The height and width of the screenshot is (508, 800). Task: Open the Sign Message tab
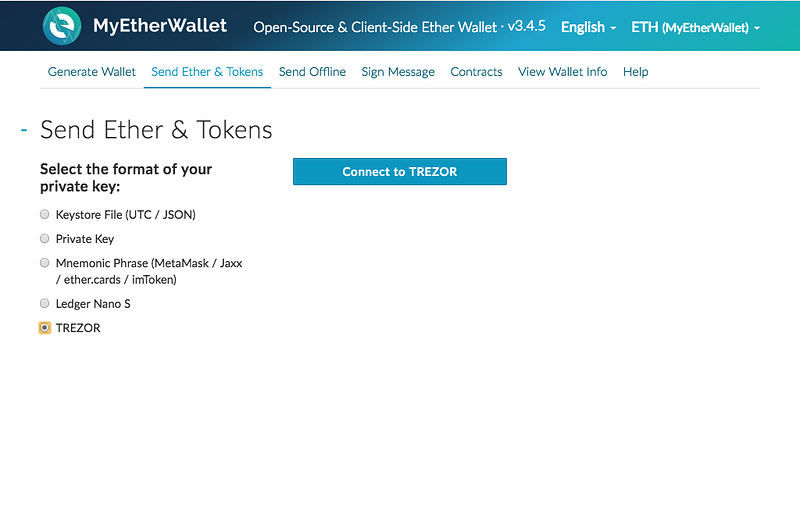[x=398, y=72]
